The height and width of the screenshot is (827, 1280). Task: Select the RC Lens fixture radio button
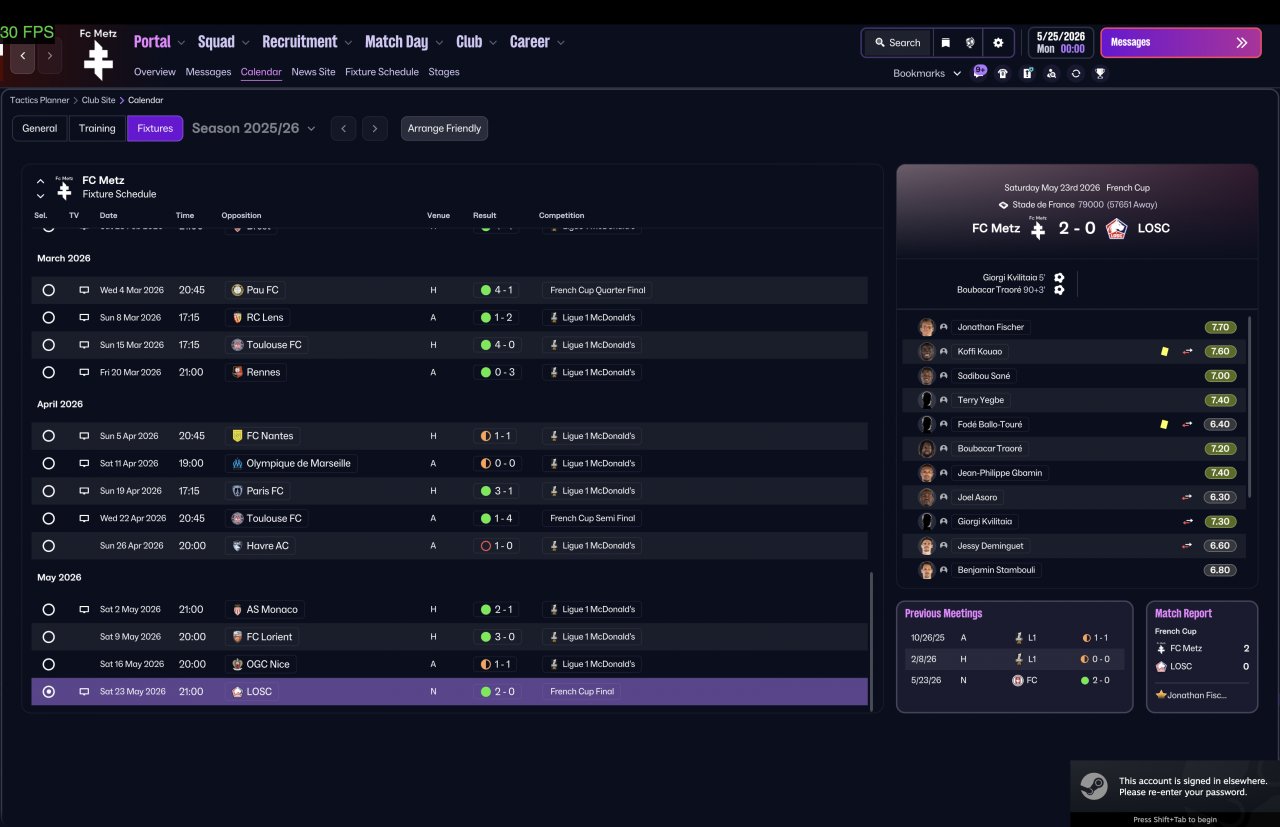pyautogui.click(x=48, y=317)
